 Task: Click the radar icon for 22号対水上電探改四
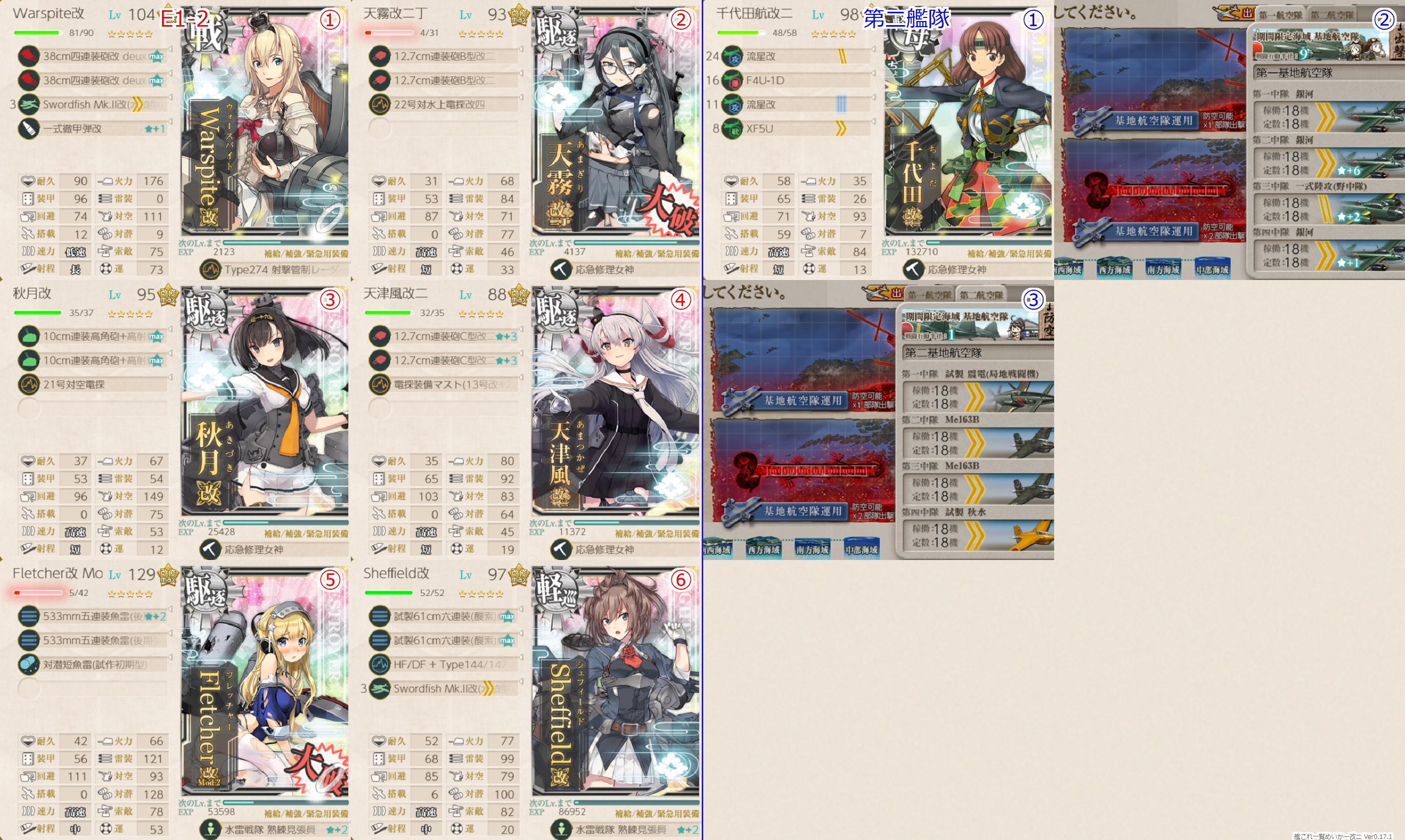379,104
